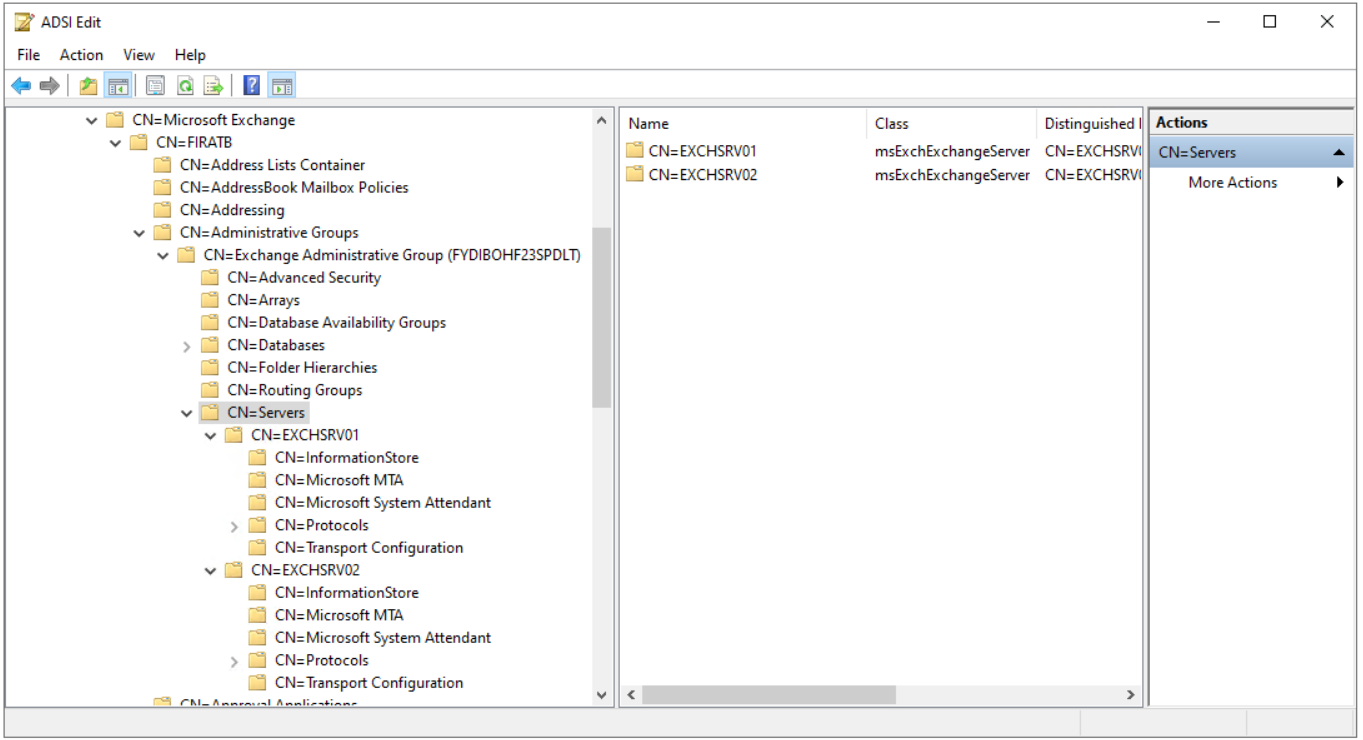Collapse the CN=Servers node chevron

(x=187, y=413)
